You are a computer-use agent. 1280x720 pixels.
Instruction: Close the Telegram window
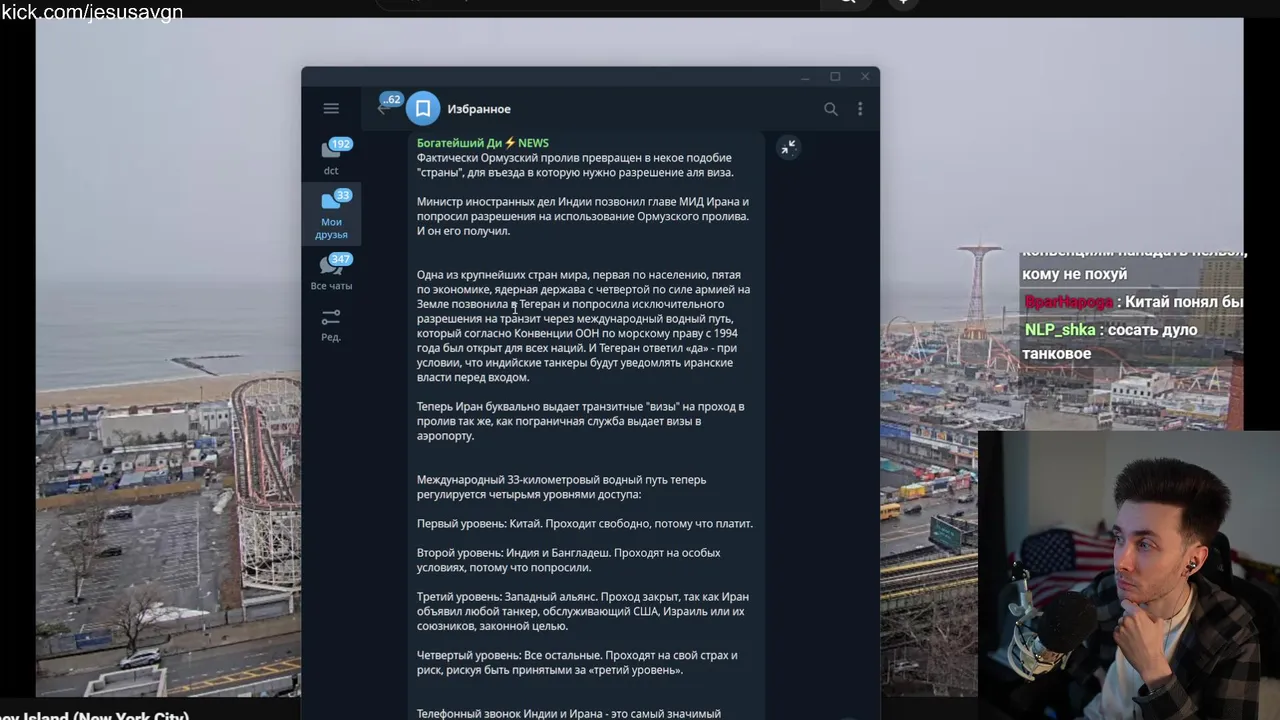(865, 77)
